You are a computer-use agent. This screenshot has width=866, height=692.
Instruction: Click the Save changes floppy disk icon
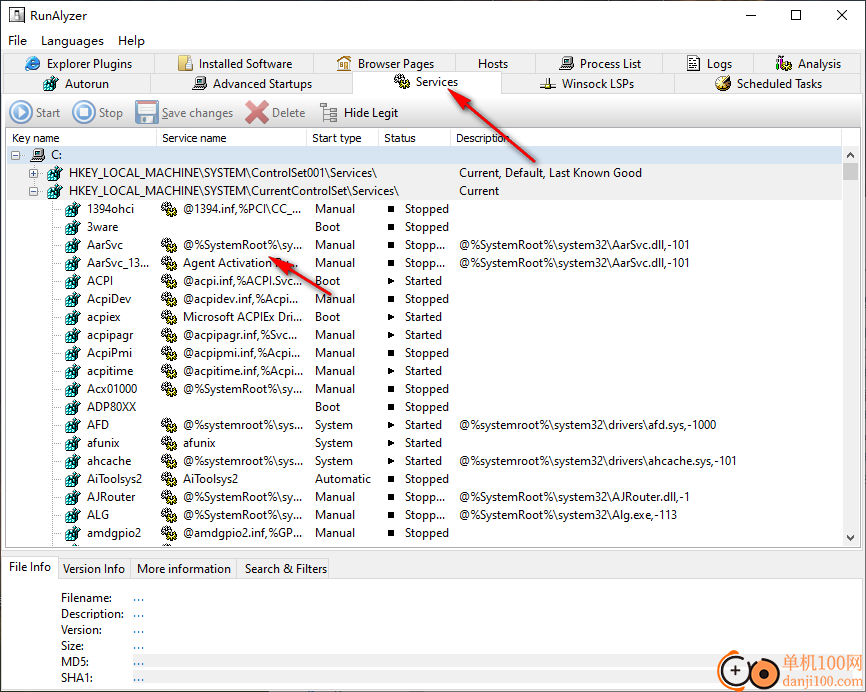point(147,113)
